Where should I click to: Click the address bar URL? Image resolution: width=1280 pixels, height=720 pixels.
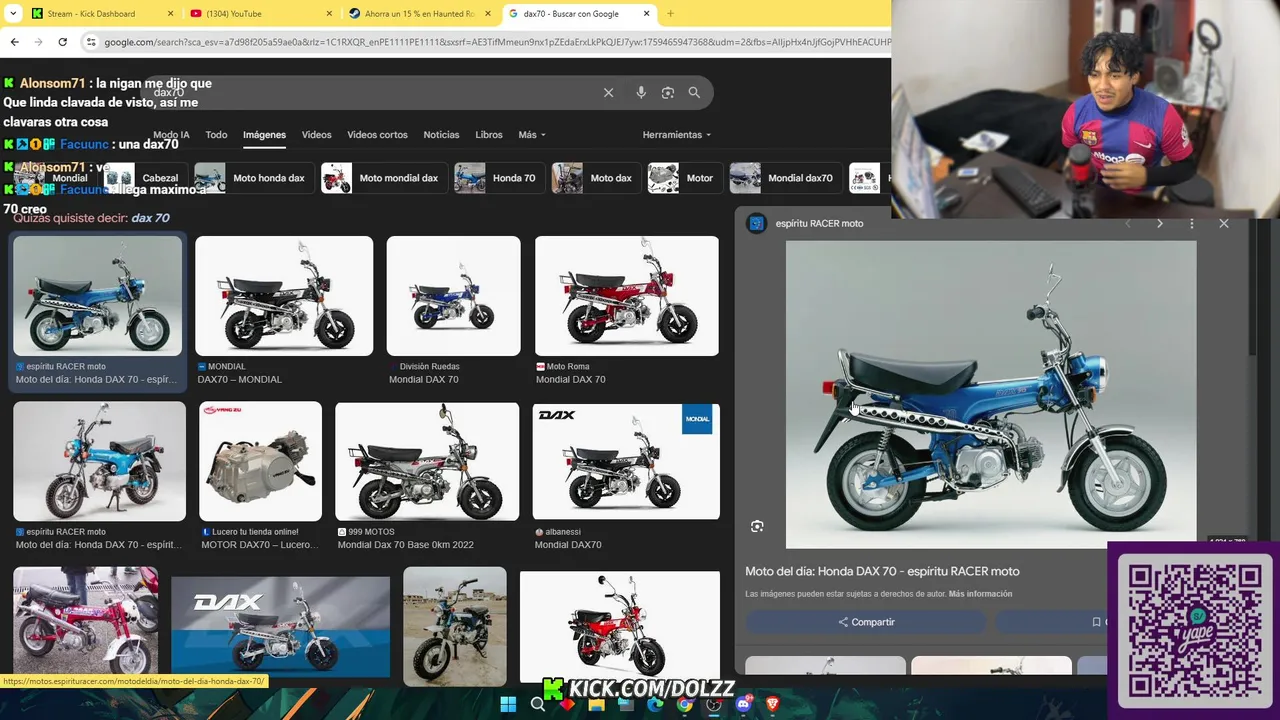[497, 42]
